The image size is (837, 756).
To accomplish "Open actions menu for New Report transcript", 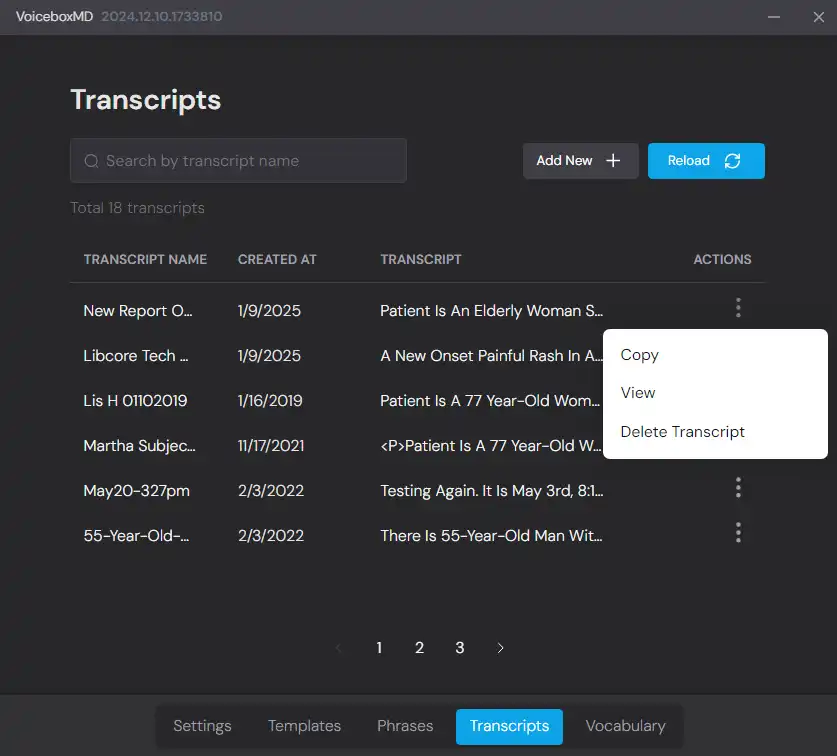I will pyautogui.click(x=738, y=308).
